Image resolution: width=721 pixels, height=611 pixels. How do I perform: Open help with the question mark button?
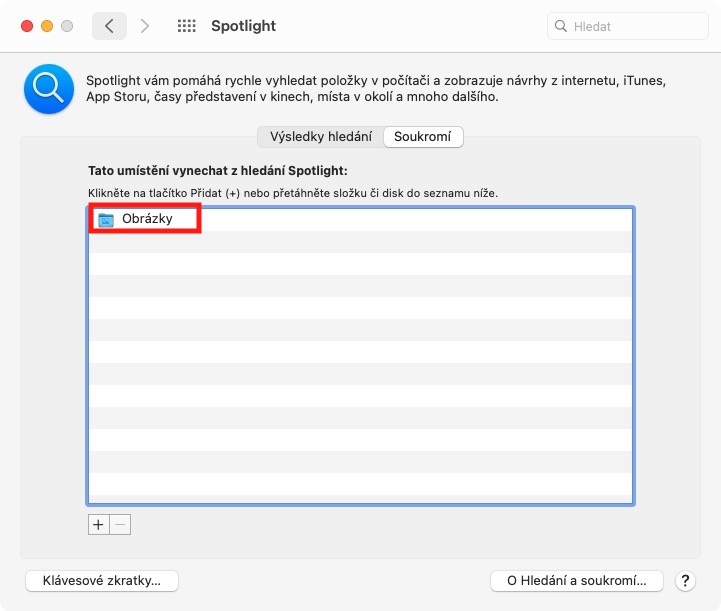(x=686, y=580)
